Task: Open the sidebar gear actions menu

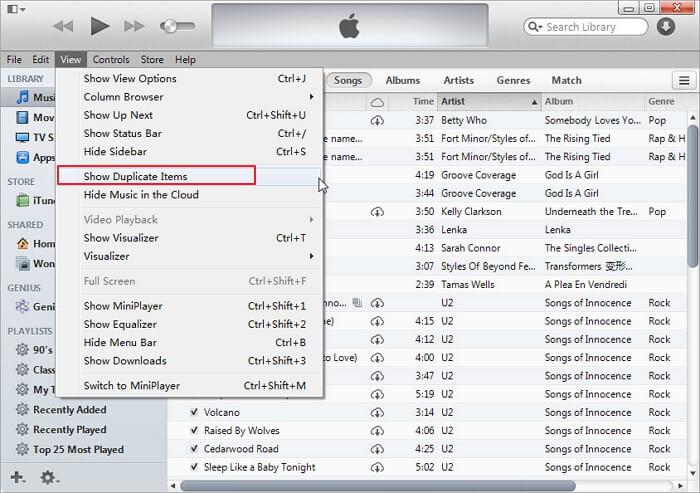Action: 49,477
